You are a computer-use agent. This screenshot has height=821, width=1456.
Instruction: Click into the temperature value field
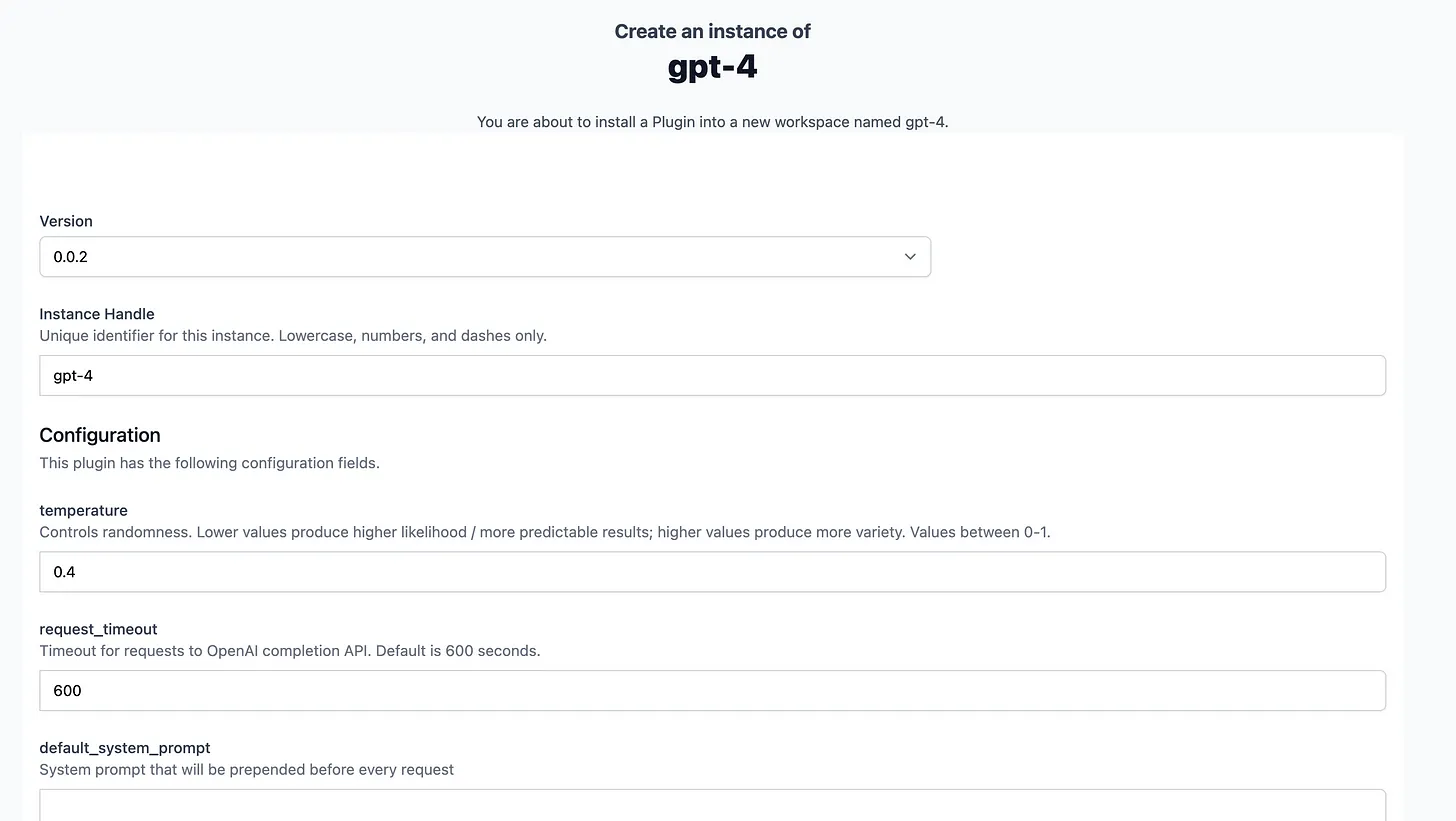pos(712,572)
